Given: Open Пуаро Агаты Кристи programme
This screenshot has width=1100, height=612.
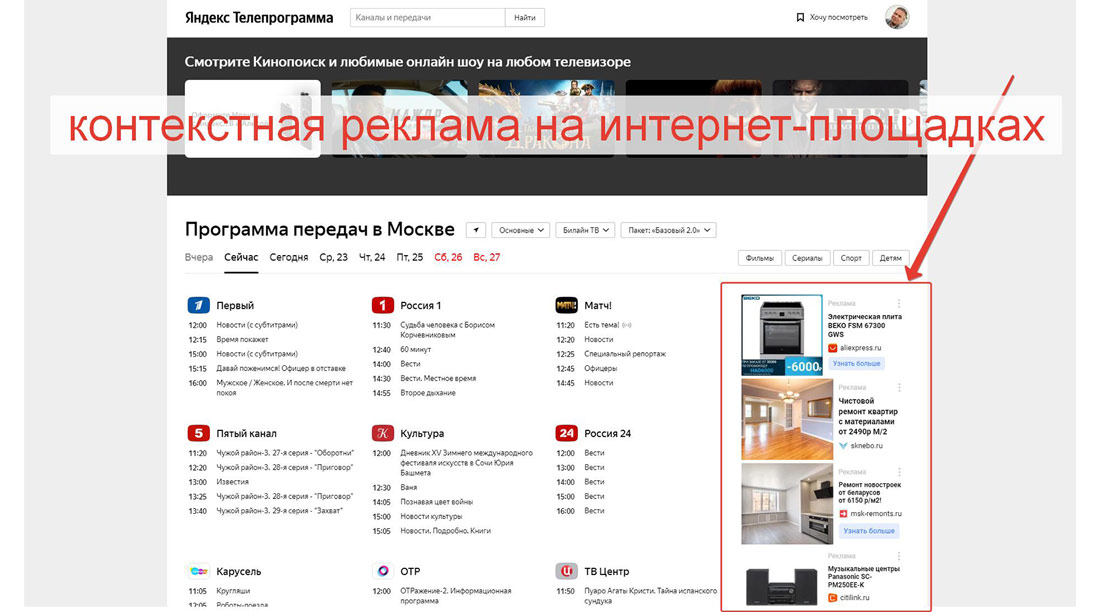Looking at the screenshot, I should [651, 596].
